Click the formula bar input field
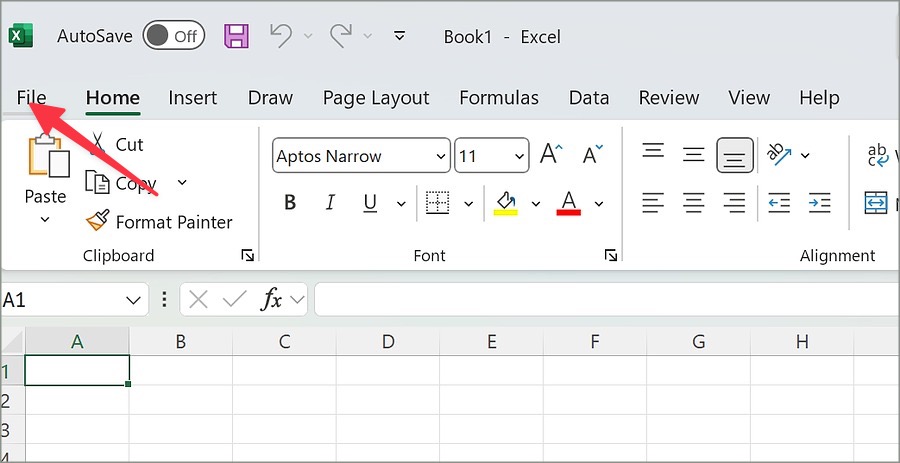900x463 pixels. tap(600, 299)
